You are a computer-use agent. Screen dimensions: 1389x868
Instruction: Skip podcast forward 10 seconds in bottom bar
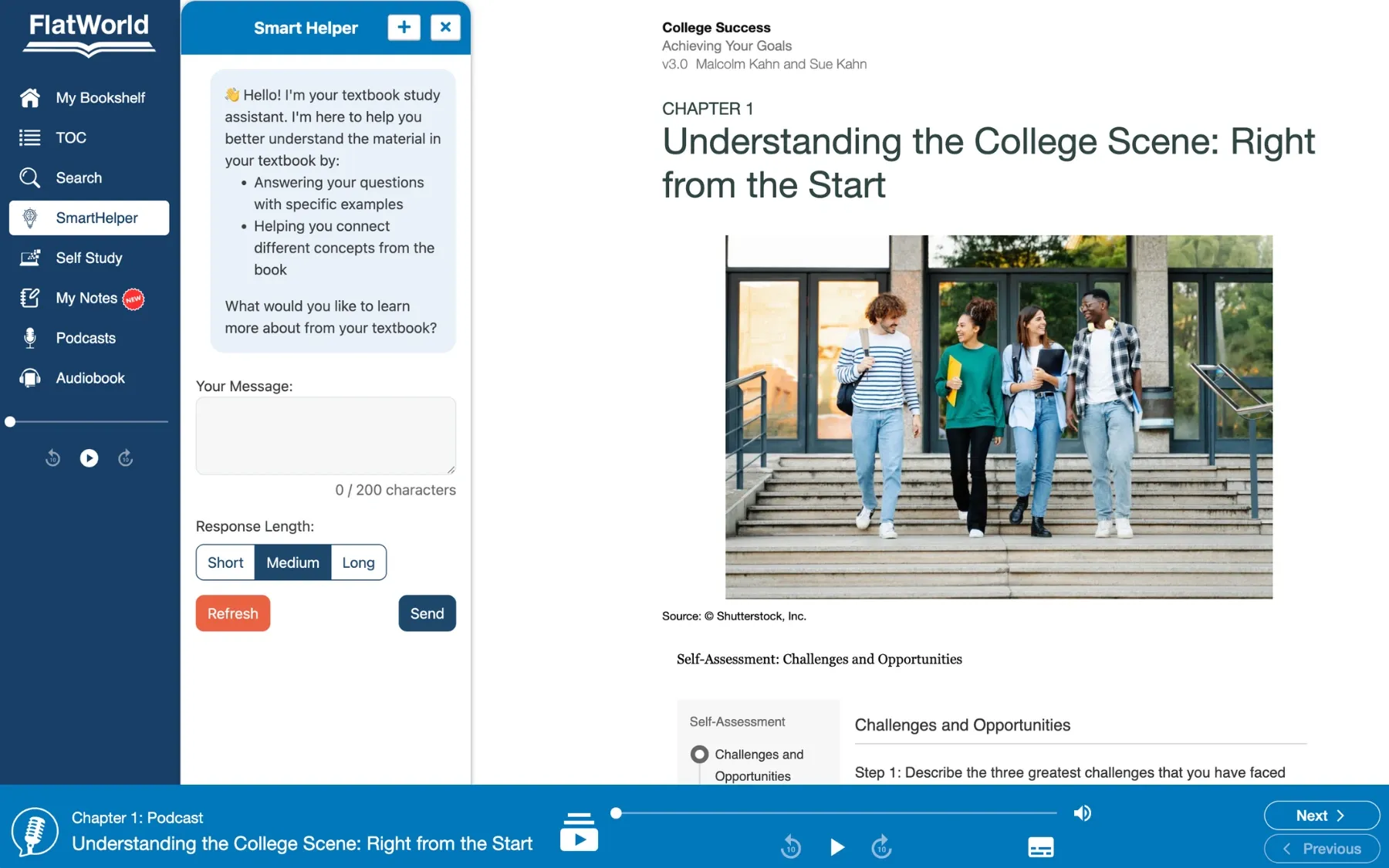pos(882,847)
